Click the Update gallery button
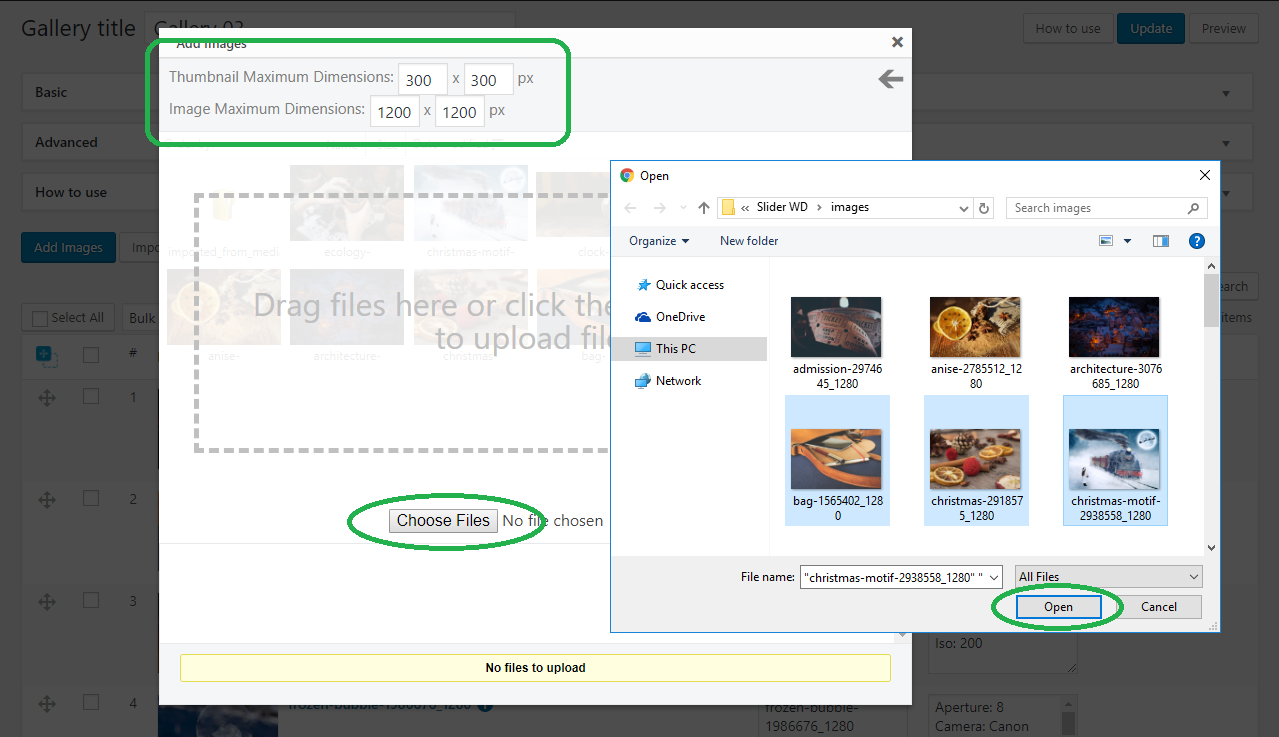Viewport: 1279px width, 737px height. pos(1151,28)
